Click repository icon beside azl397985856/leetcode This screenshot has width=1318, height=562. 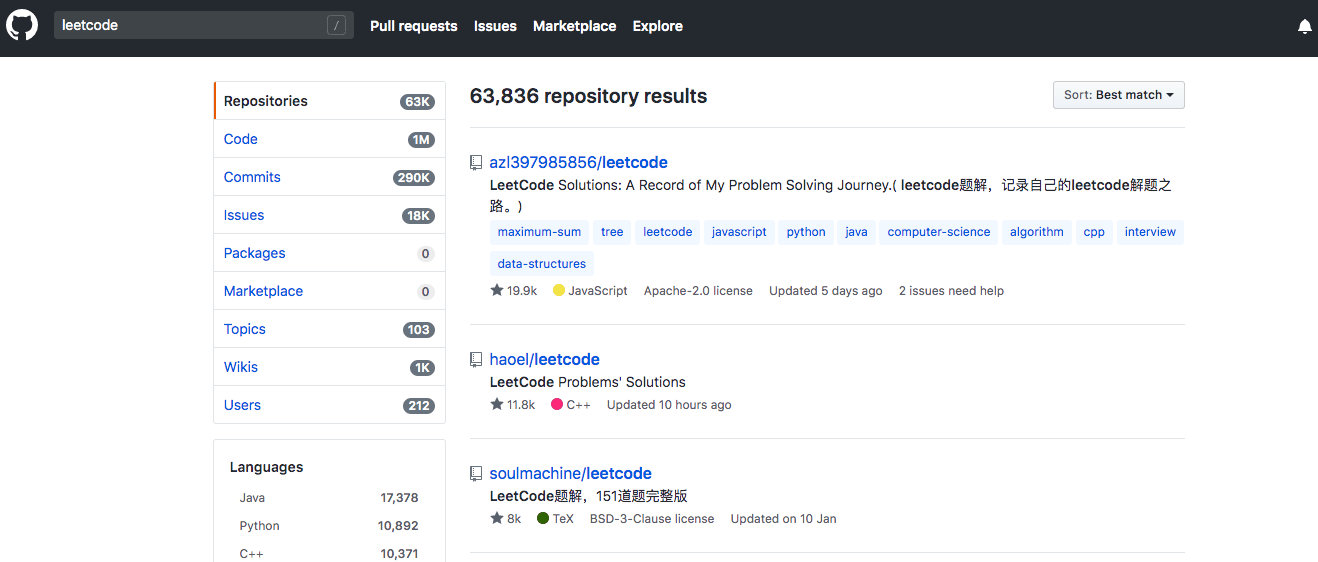point(476,162)
